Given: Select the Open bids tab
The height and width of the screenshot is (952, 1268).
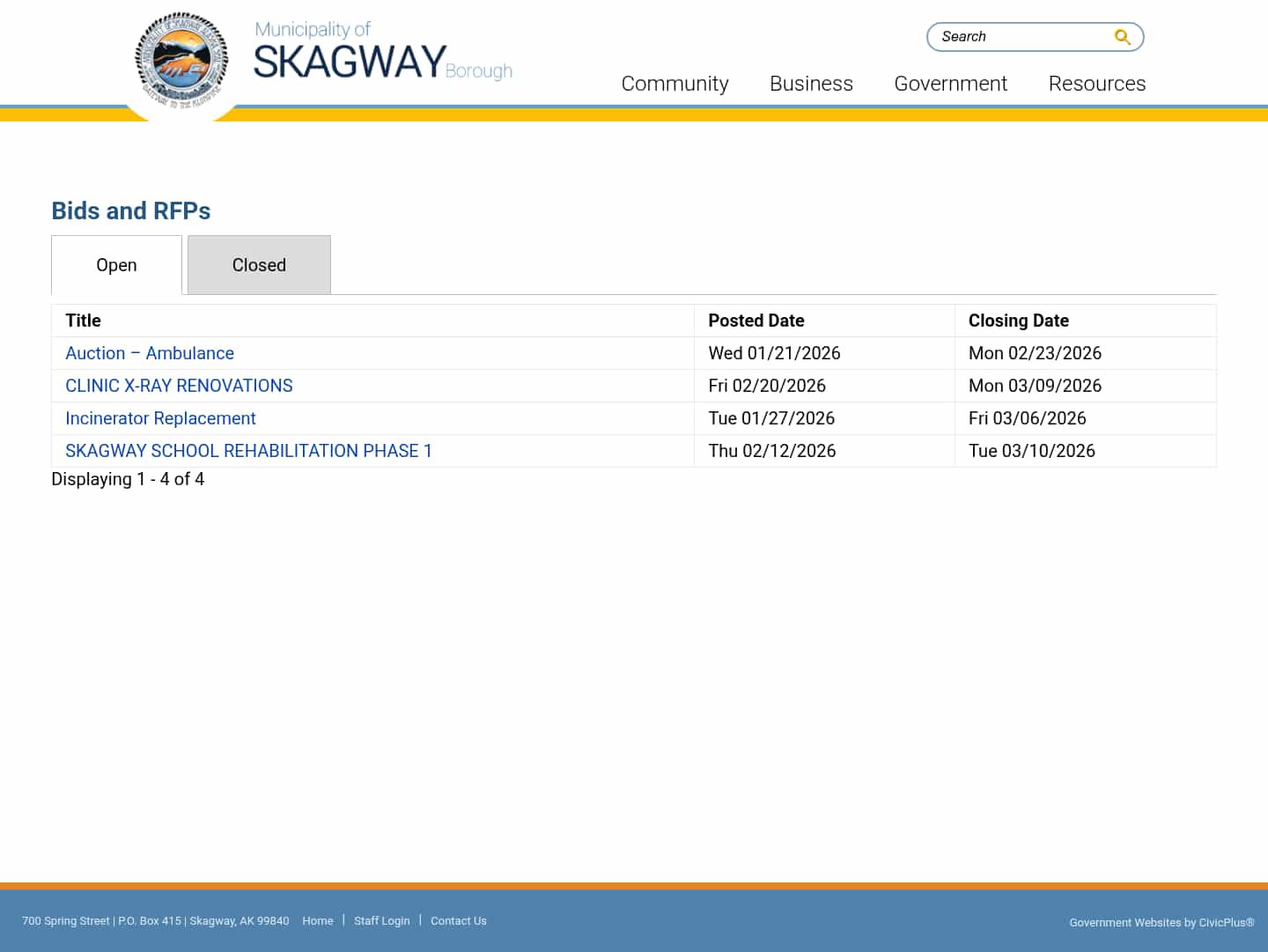Looking at the screenshot, I should click(116, 264).
